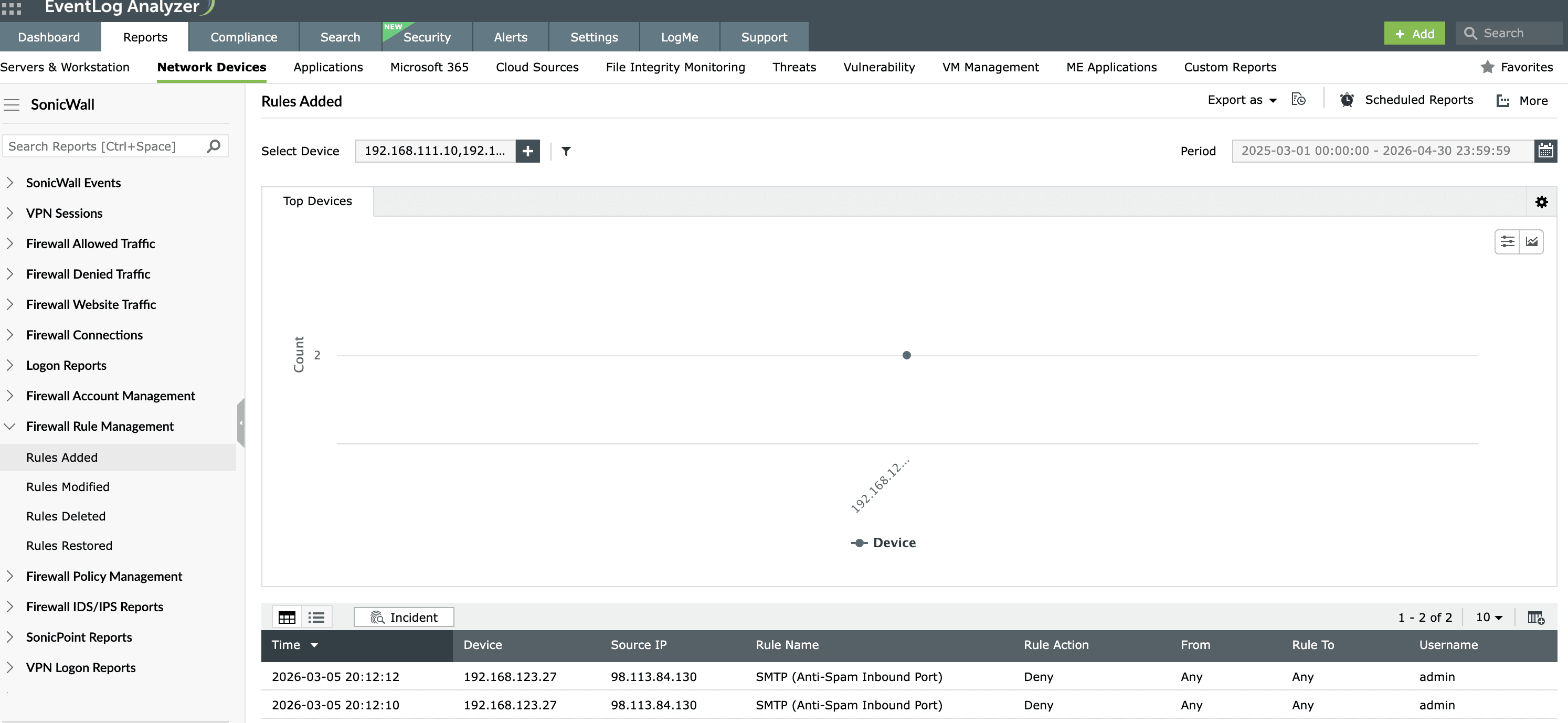Expand SonicPoint Reports category
This screenshot has width=1568, height=723.
(10, 637)
